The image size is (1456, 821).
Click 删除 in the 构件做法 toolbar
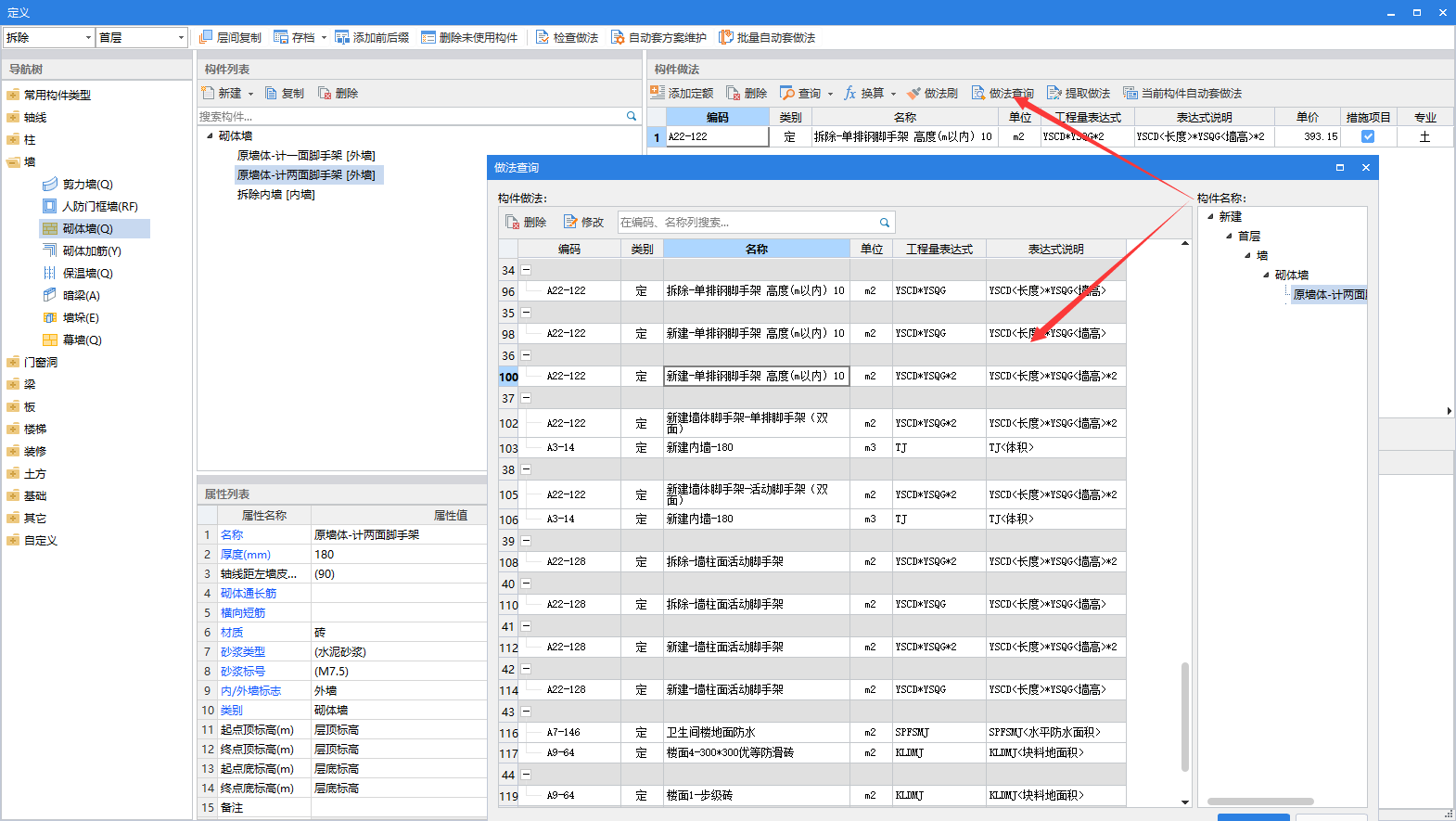[747, 93]
